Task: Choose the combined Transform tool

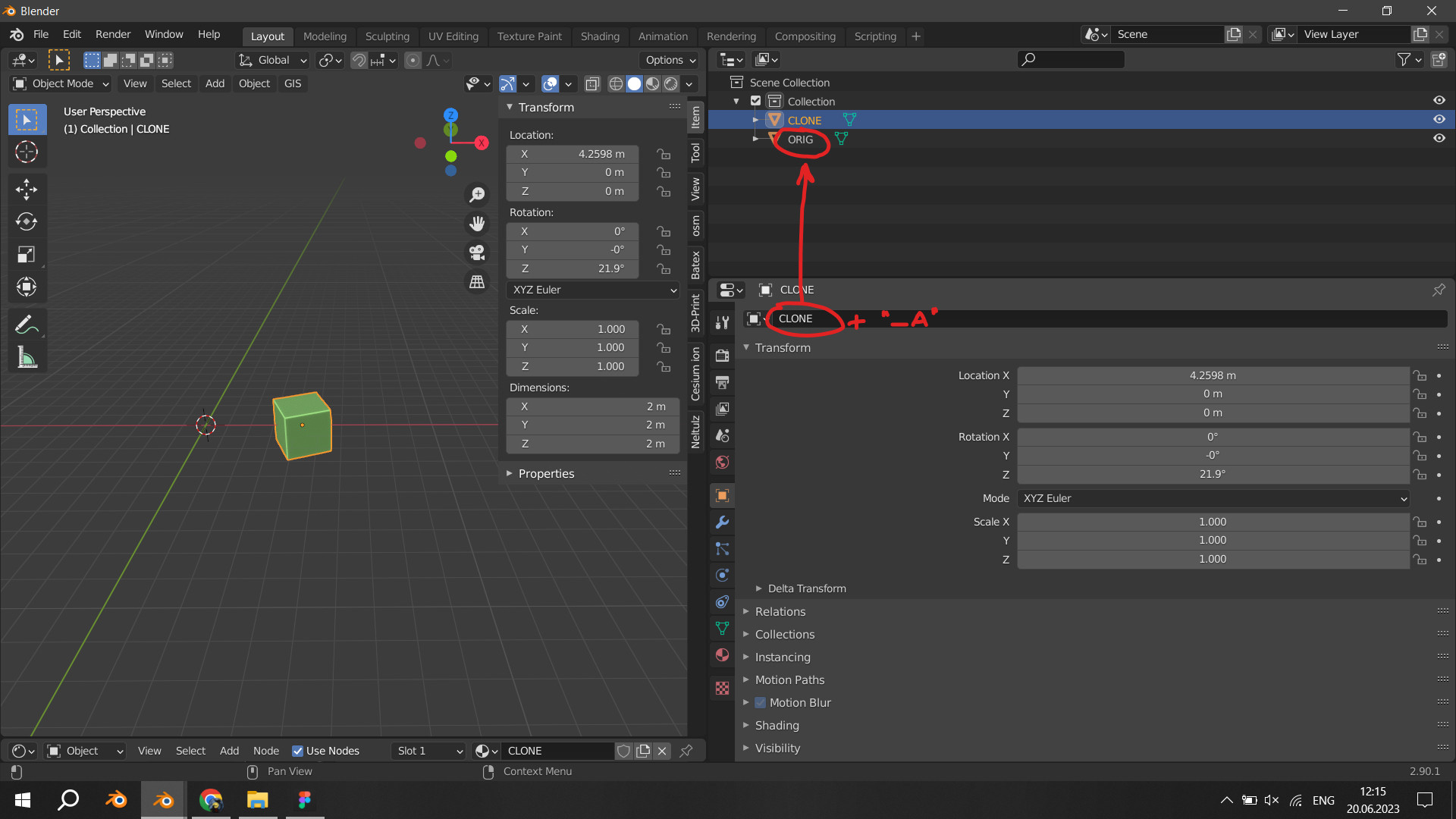Action: click(27, 287)
